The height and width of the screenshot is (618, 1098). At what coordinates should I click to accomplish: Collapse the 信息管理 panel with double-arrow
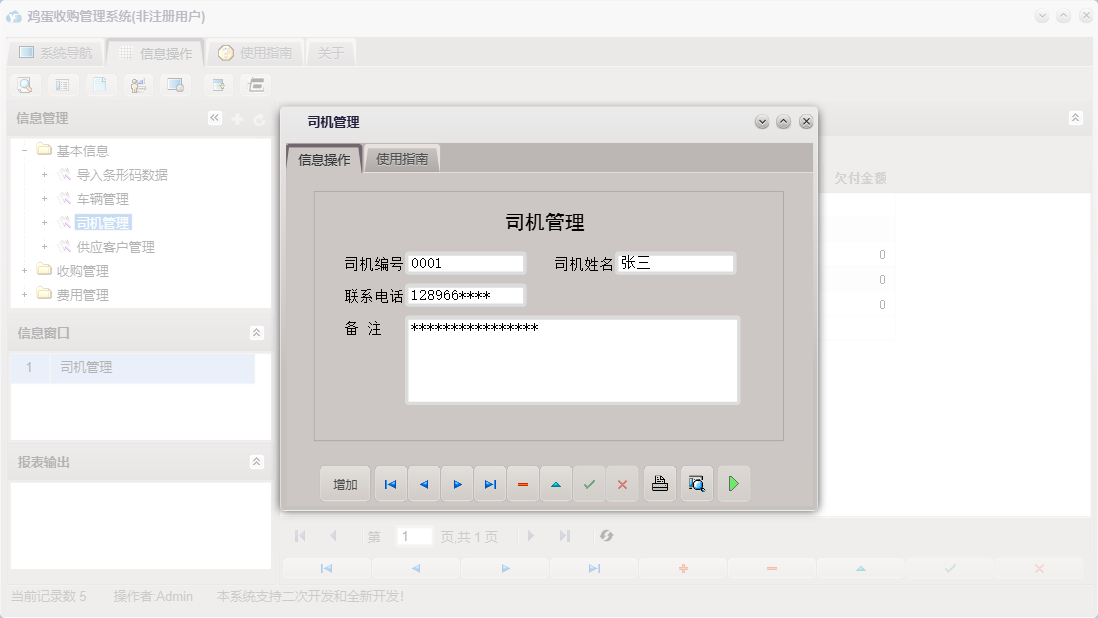[213, 117]
